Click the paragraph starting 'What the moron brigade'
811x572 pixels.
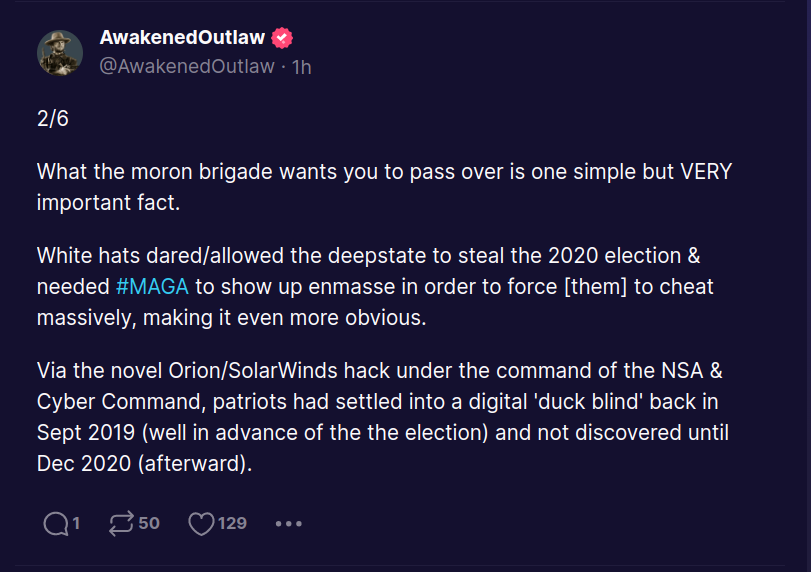point(384,185)
